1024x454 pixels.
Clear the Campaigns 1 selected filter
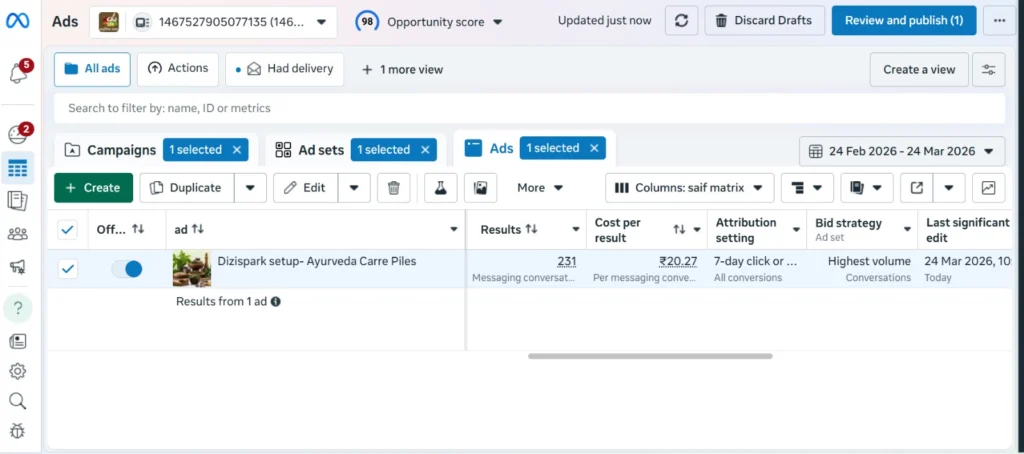(236, 150)
